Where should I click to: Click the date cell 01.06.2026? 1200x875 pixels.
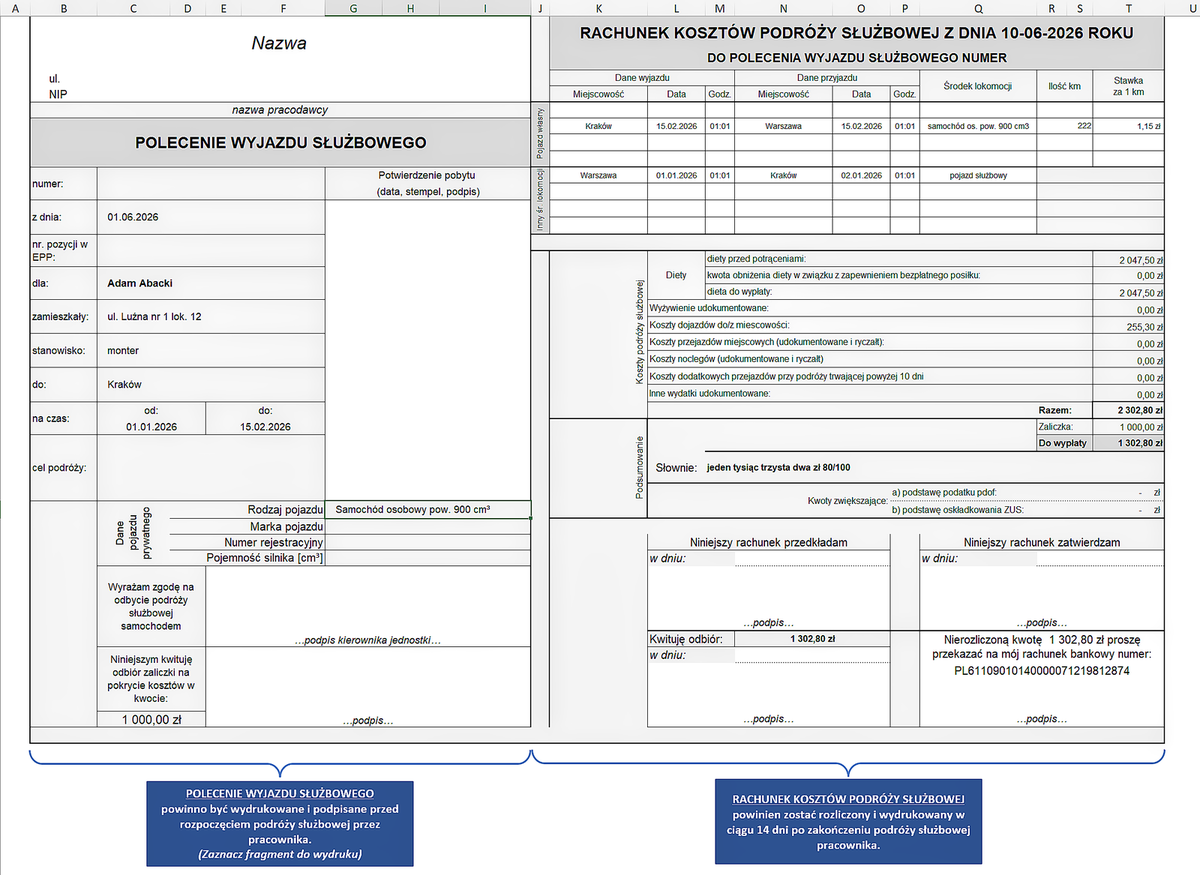[211, 217]
